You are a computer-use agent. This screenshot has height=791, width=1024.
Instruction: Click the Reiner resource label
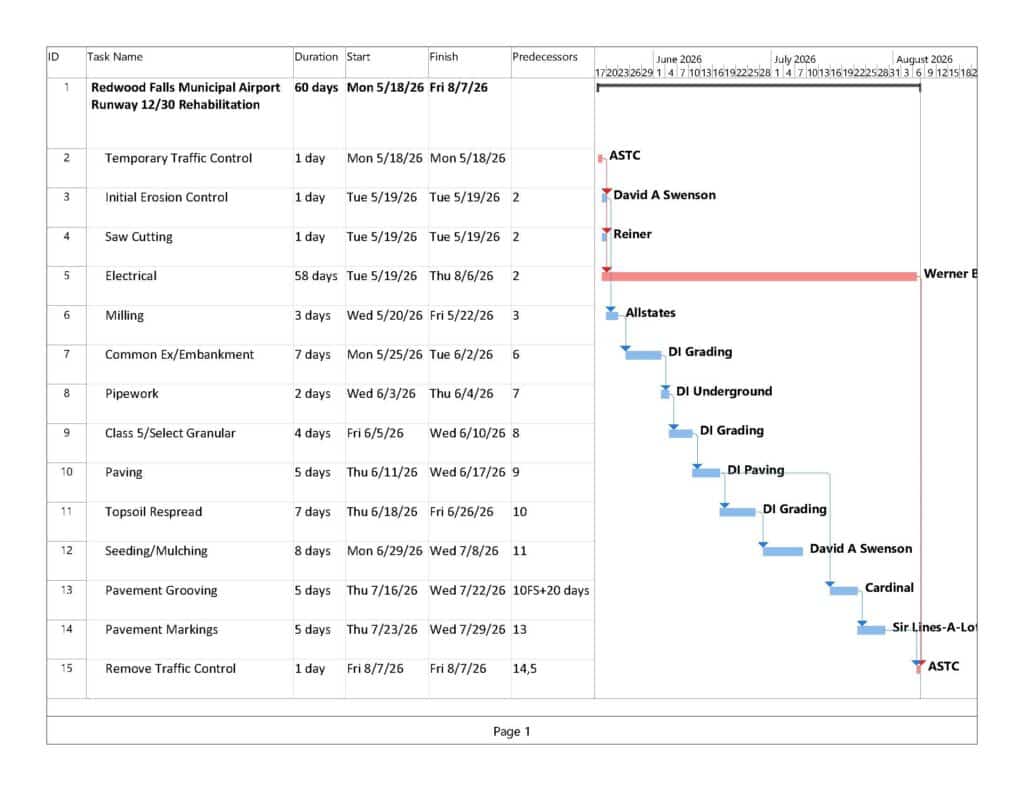(632, 234)
